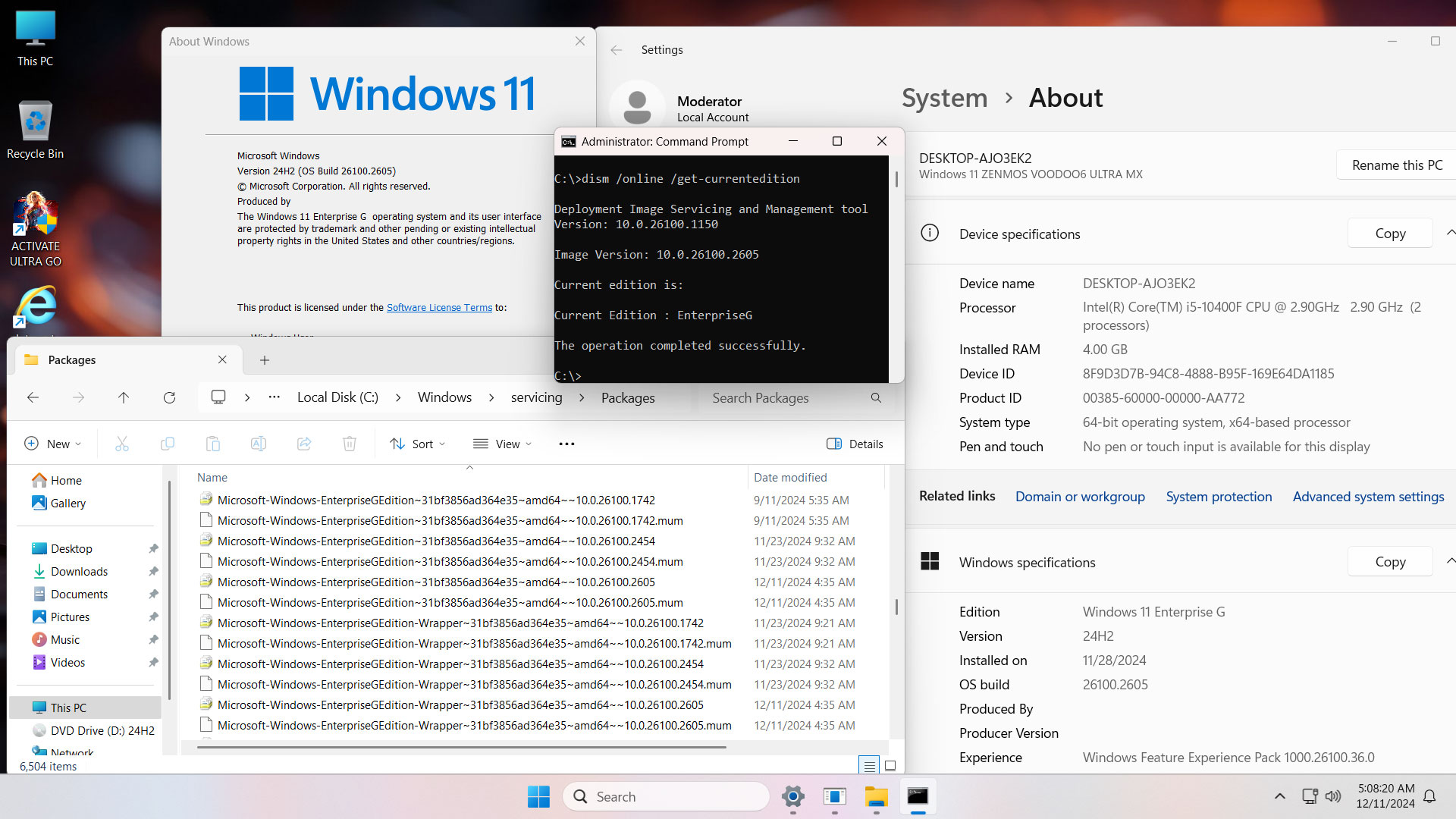Viewport: 1456px width, 819px height.
Task: Close the Packages tab
Action: click(x=222, y=359)
